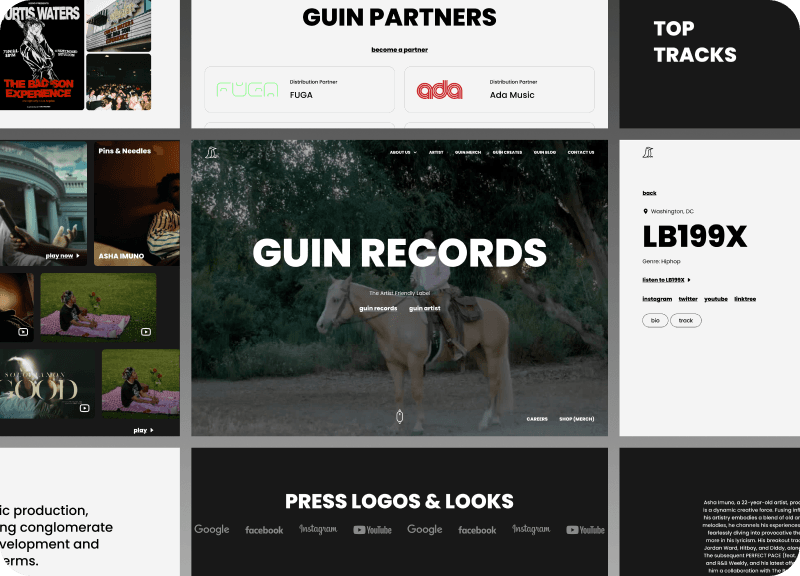Click the second facebook press logo
800x576 pixels.
click(x=477, y=530)
